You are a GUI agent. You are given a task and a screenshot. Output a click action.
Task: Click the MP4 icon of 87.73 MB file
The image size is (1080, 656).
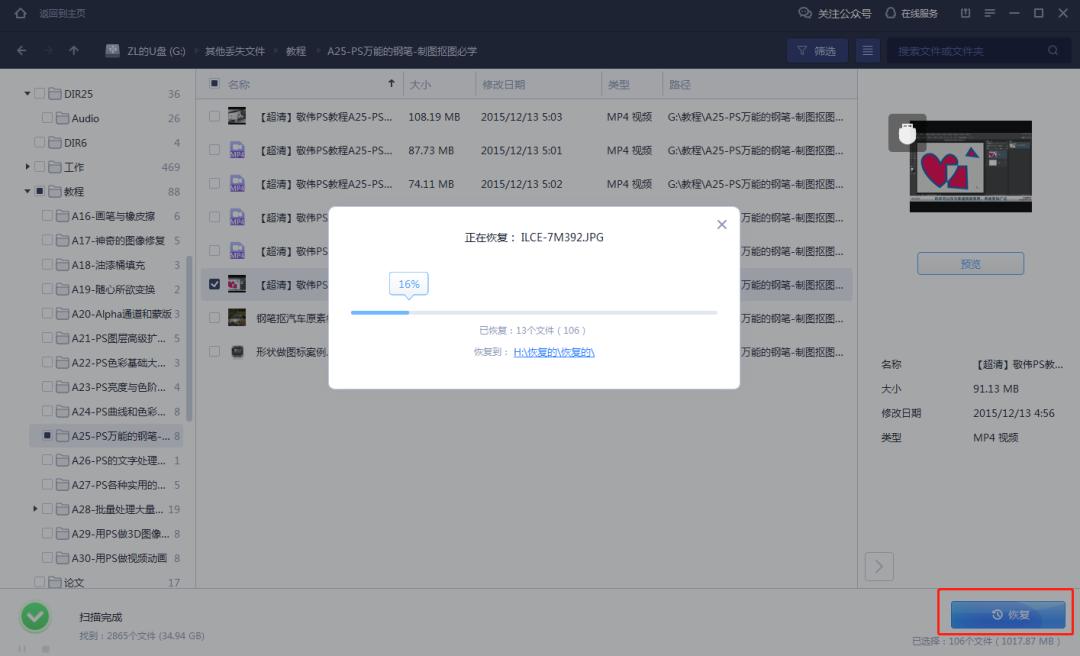pyautogui.click(x=237, y=150)
